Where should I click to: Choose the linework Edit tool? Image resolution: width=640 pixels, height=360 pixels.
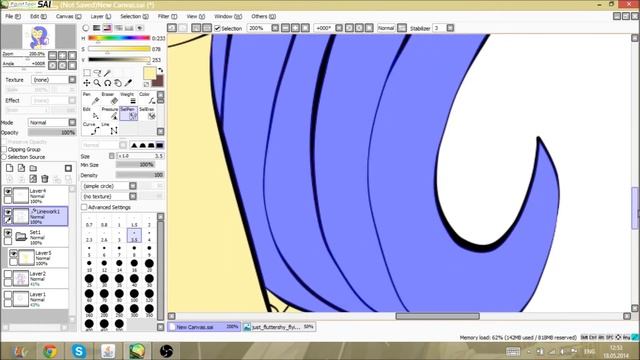(x=90, y=113)
